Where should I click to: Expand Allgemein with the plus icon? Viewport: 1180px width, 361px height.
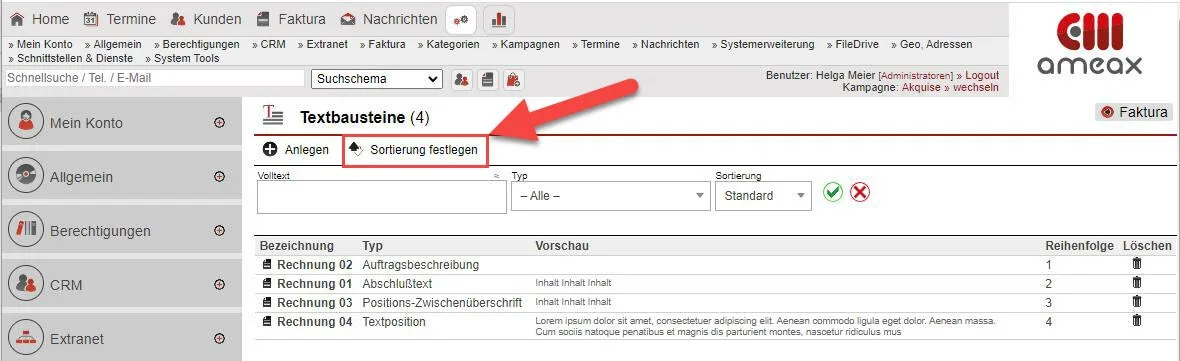(220, 177)
